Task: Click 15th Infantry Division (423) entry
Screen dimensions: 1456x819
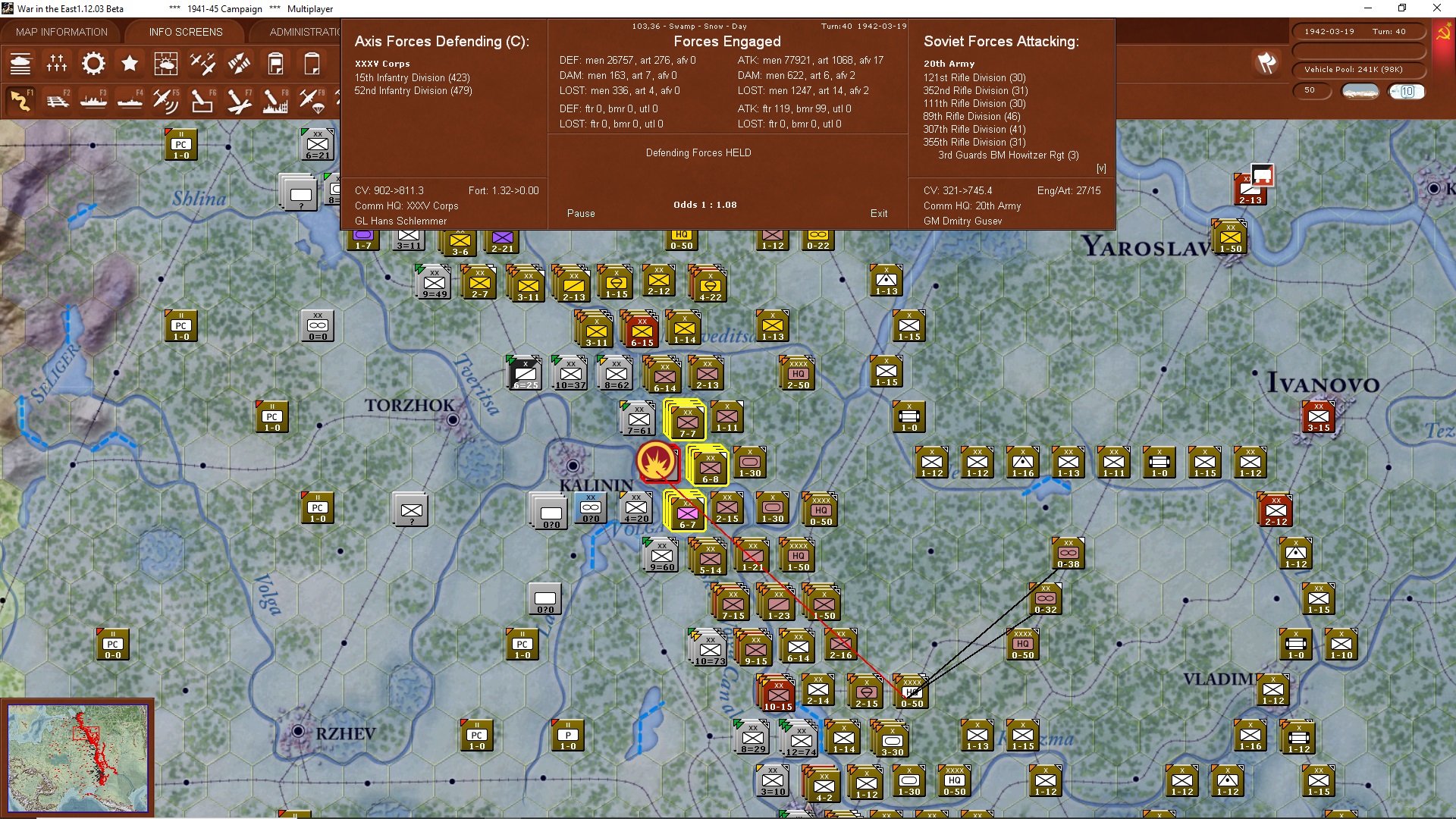Action: (413, 77)
